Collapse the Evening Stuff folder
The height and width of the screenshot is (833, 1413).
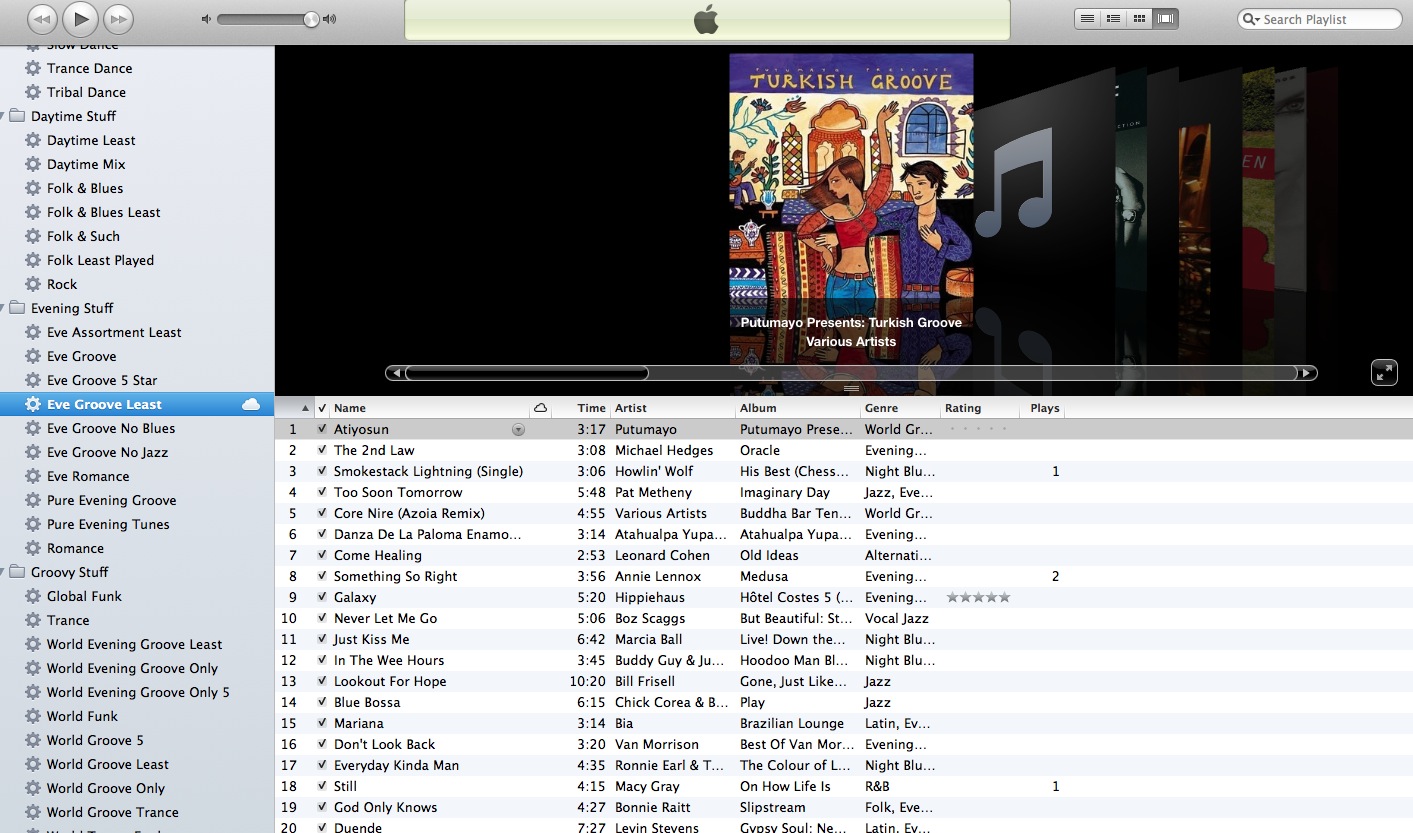[x=4, y=308]
